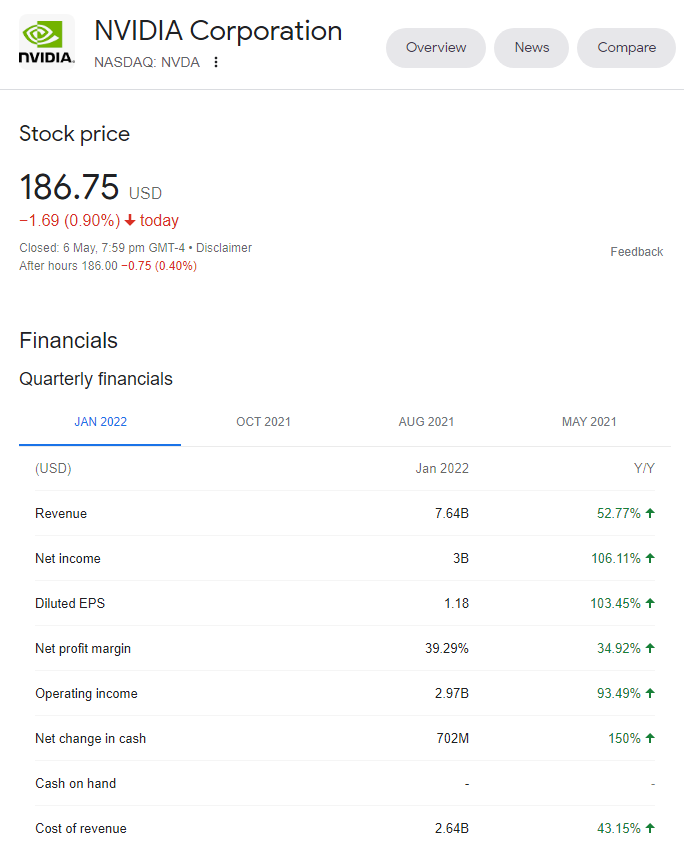Click the Operating income green up arrow
The image size is (684, 854).
coord(650,693)
